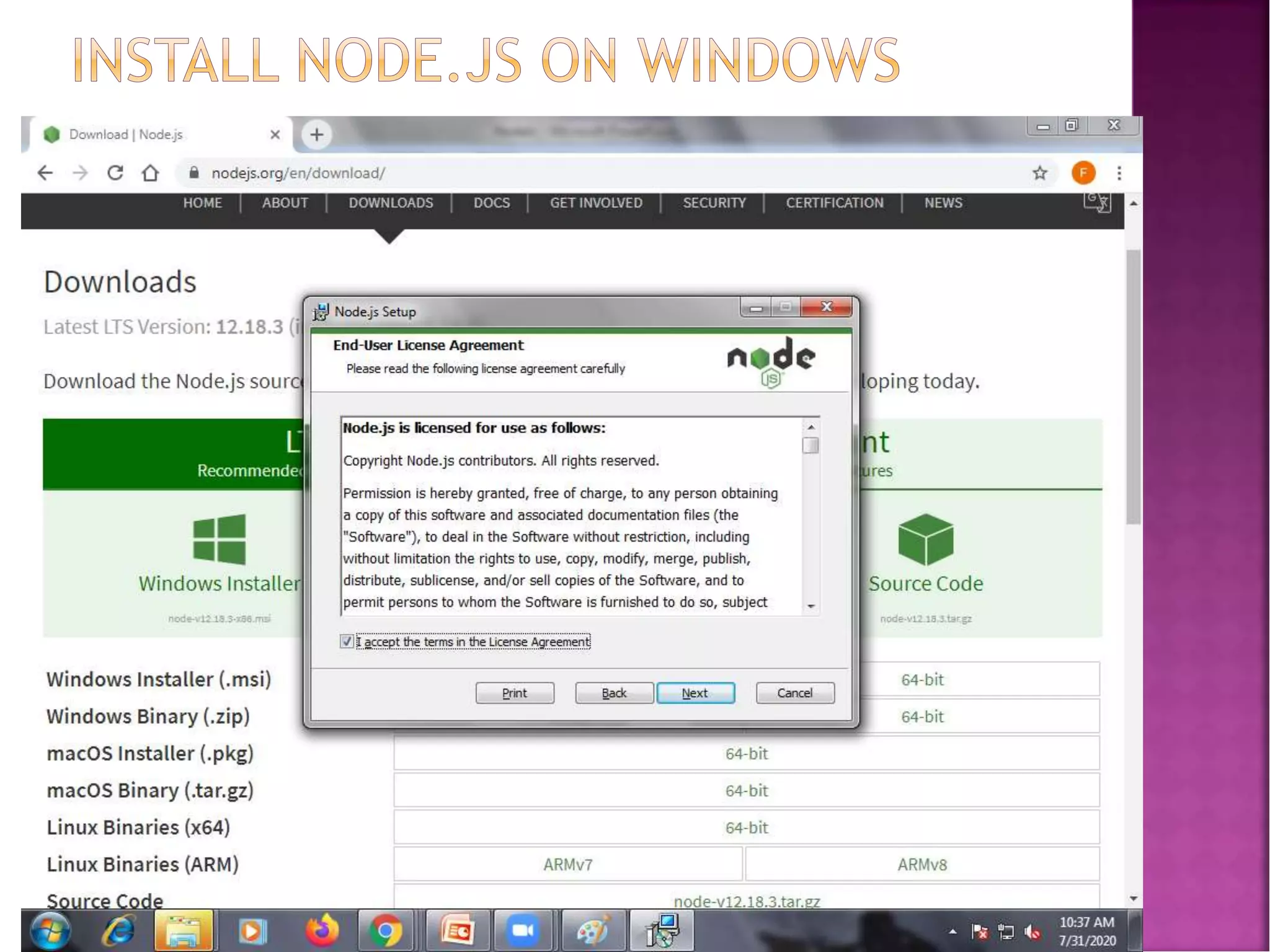Image resolution: width=1270 pixels, height=952 pixels.
Task: Open the GET INVOLVED menu item
Action: point(596,203)
